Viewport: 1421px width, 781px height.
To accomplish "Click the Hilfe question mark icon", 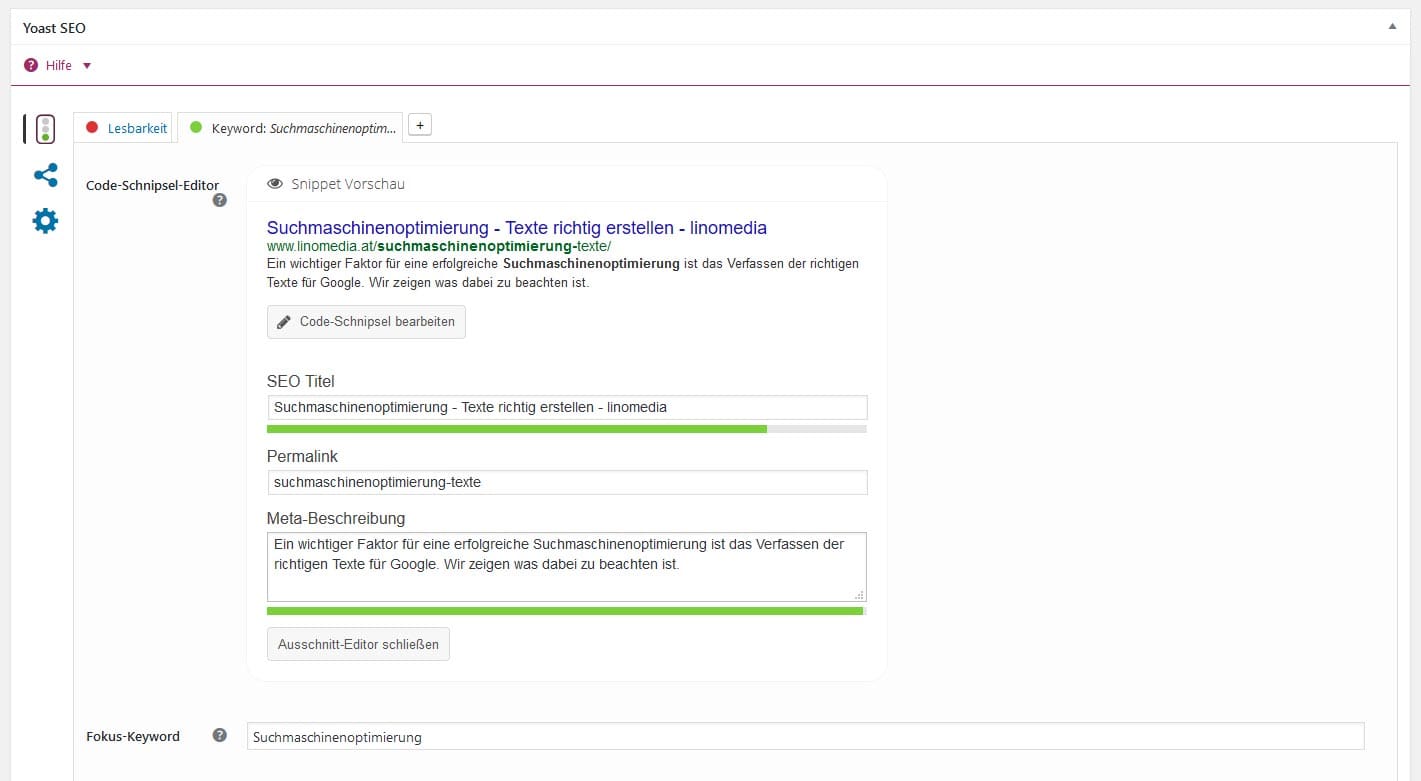I will [30, 65].
